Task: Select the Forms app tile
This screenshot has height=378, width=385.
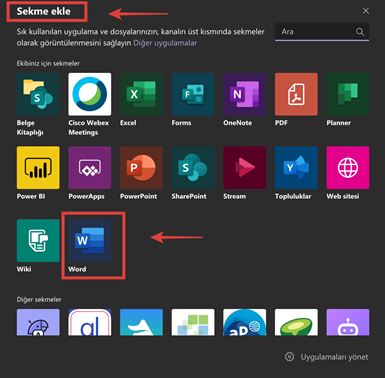Action: click(193, 94)
